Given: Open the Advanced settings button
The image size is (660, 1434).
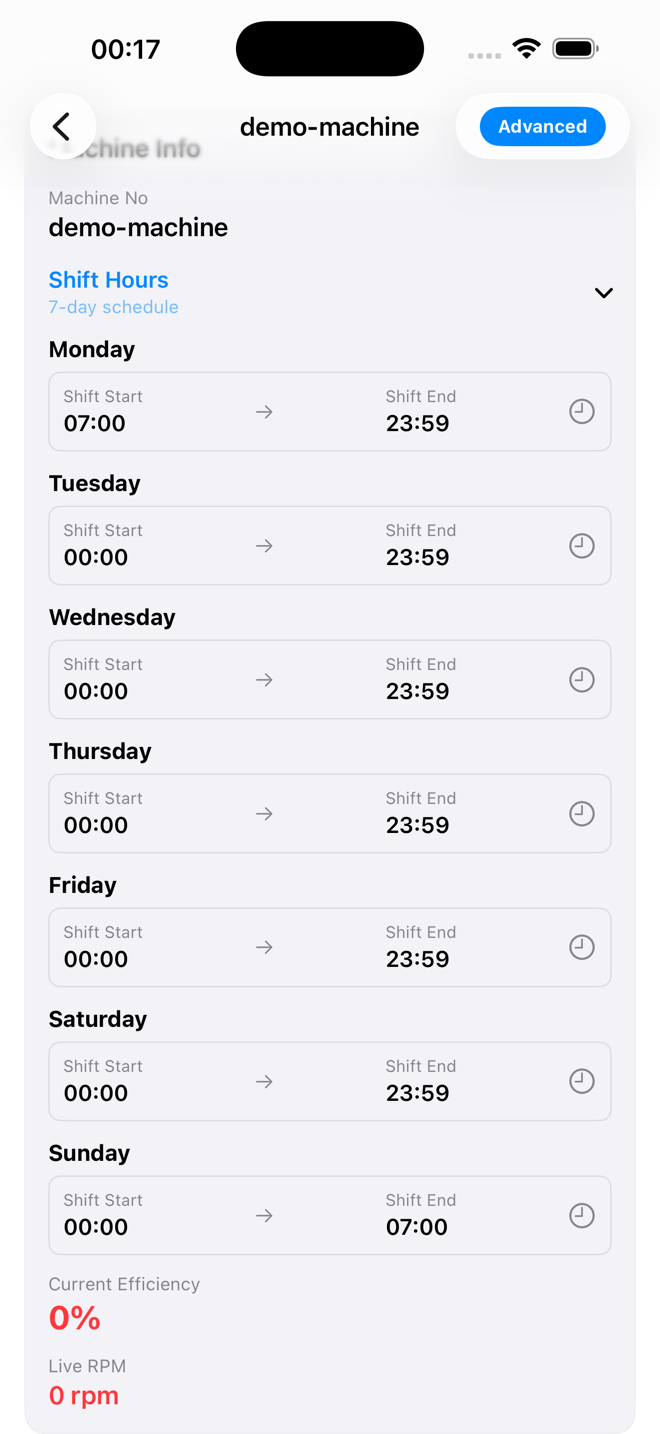Looking at the screenshot, I should tap(542, 127).
